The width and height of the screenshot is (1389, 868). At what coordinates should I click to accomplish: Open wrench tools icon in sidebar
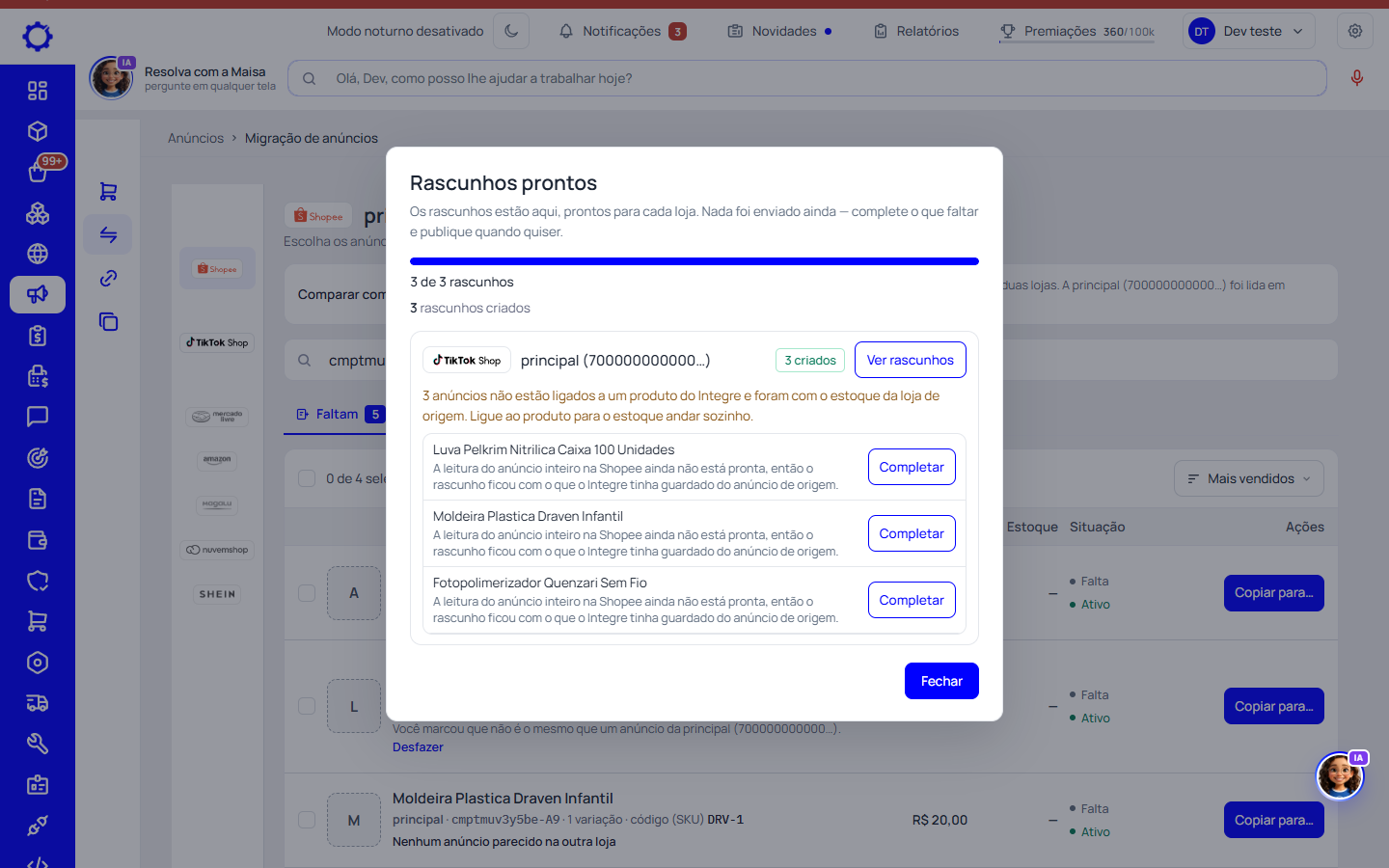click(38, 744)
